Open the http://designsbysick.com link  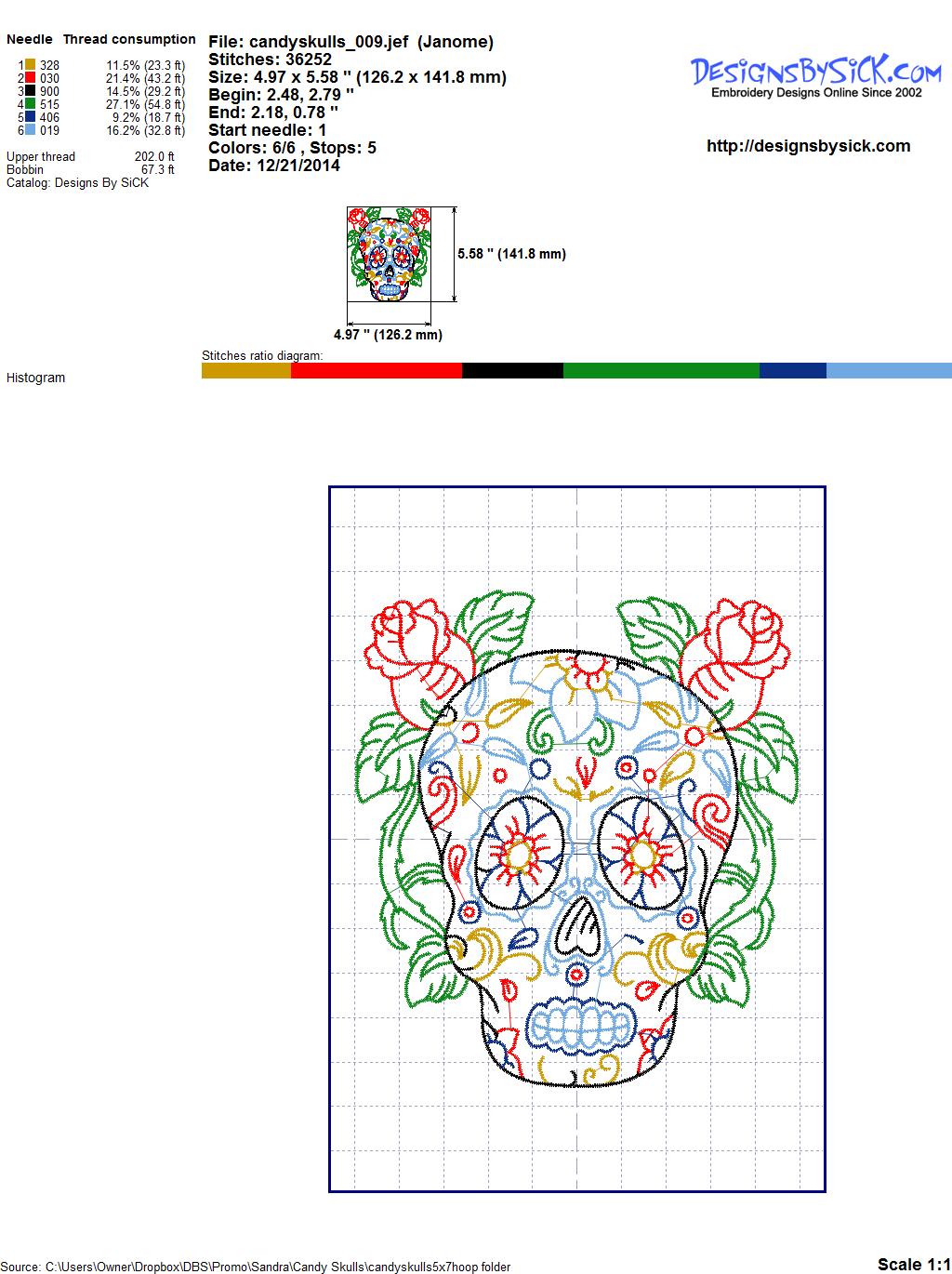808,146
